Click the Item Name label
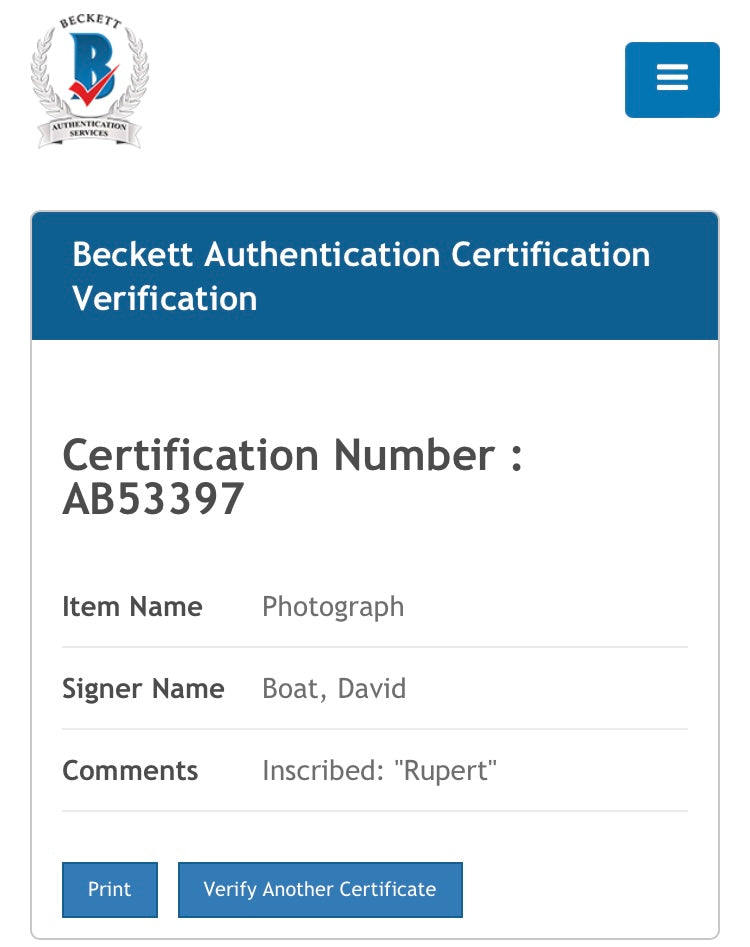 tap(132, 607)
